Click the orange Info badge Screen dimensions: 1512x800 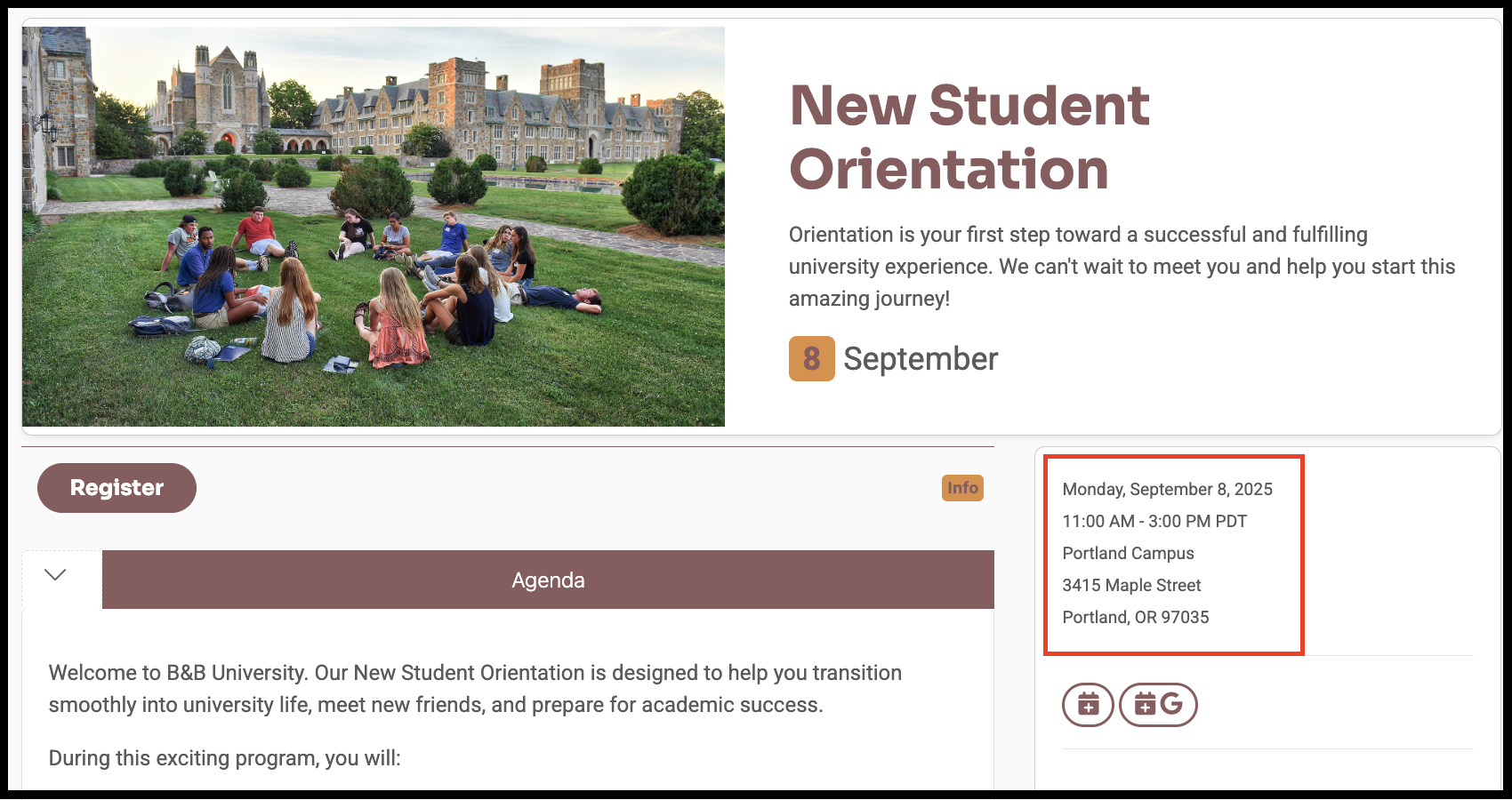pos(962,488)
